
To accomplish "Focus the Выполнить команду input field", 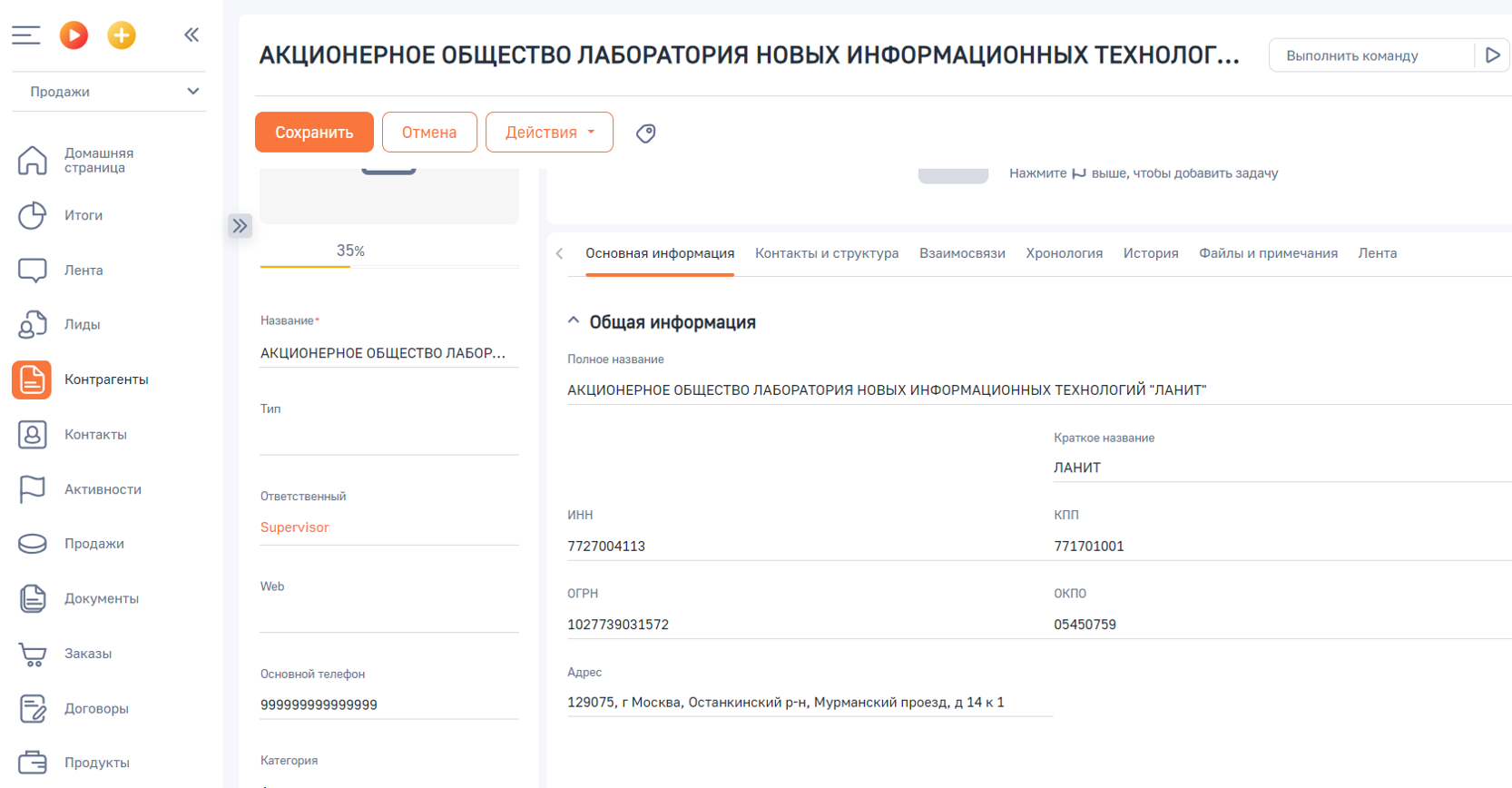I will click(x=1370, y=55).
